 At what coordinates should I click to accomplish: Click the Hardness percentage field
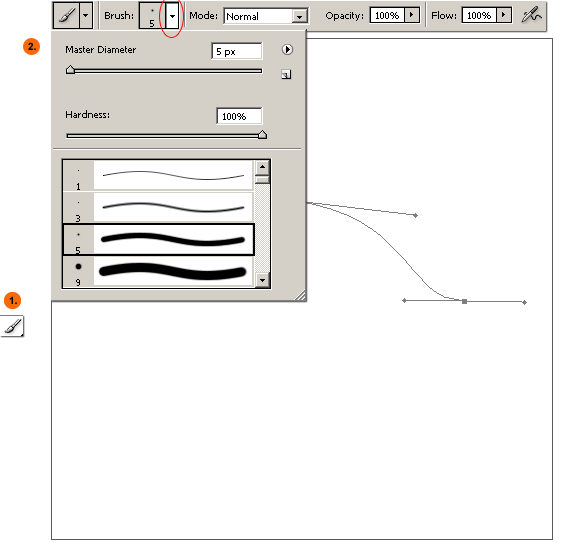click(x=239, y=116)
